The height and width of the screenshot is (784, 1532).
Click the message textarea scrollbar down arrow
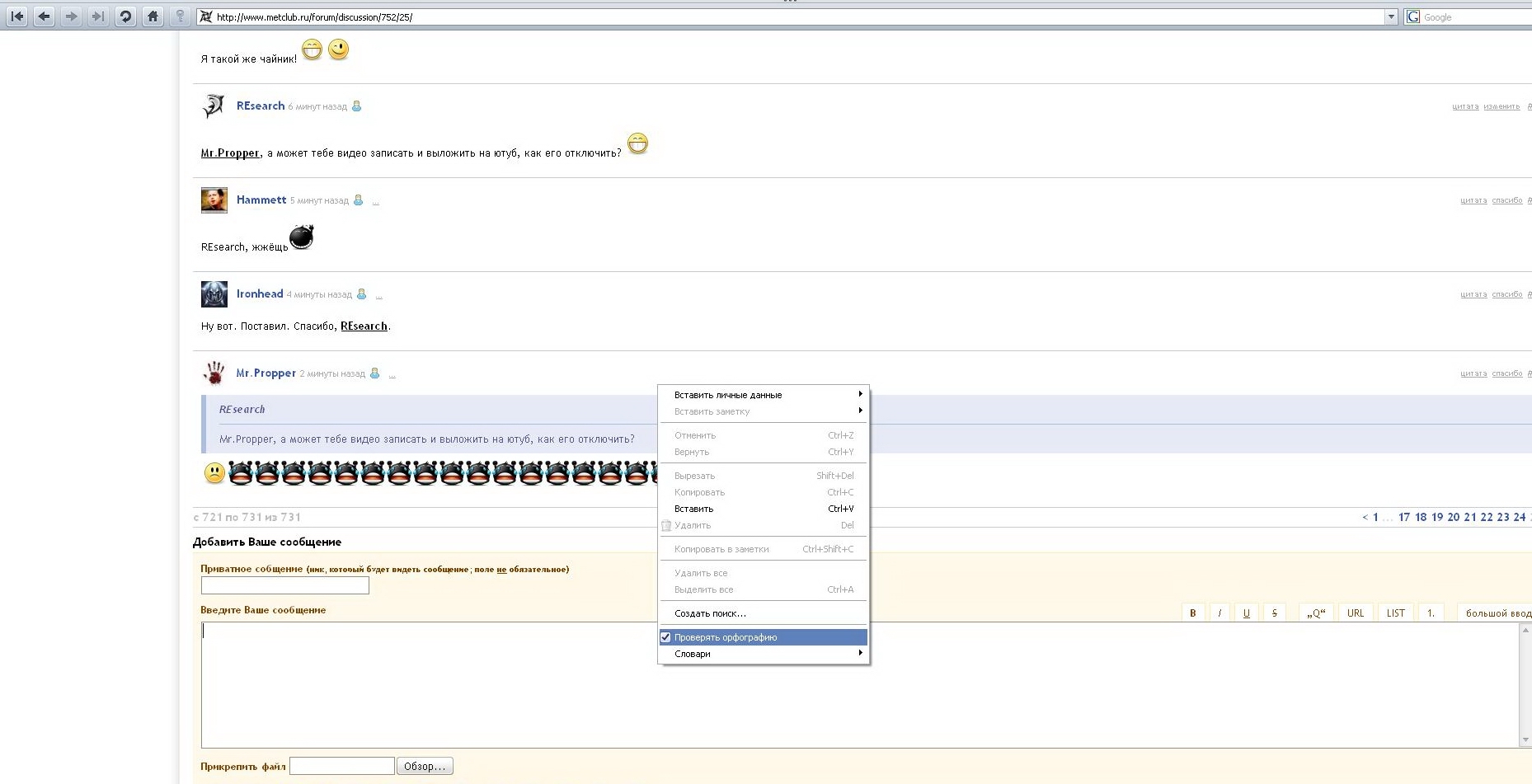[x=1525, y=740]
